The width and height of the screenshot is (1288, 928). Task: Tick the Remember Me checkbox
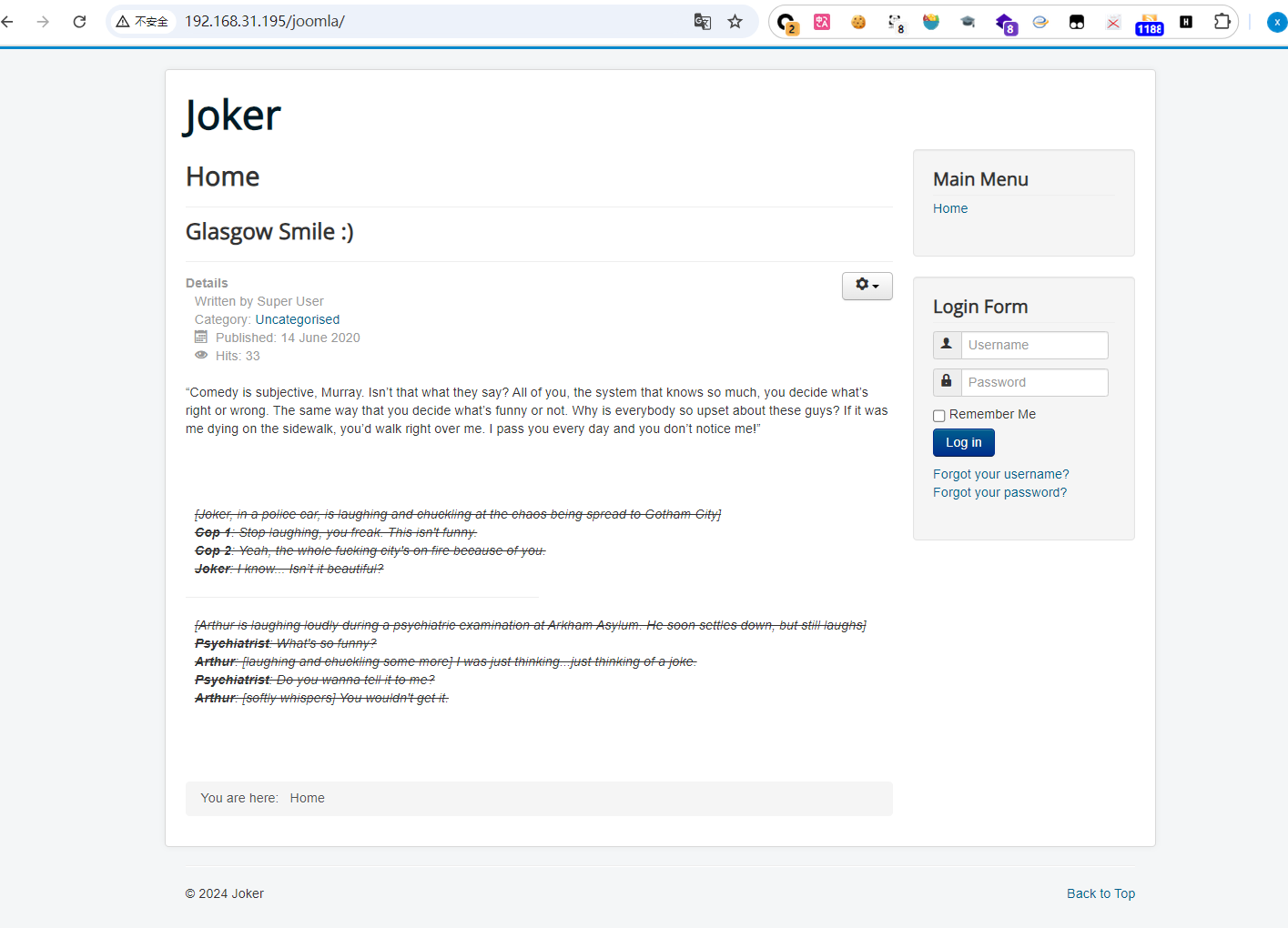pos(938,415)
